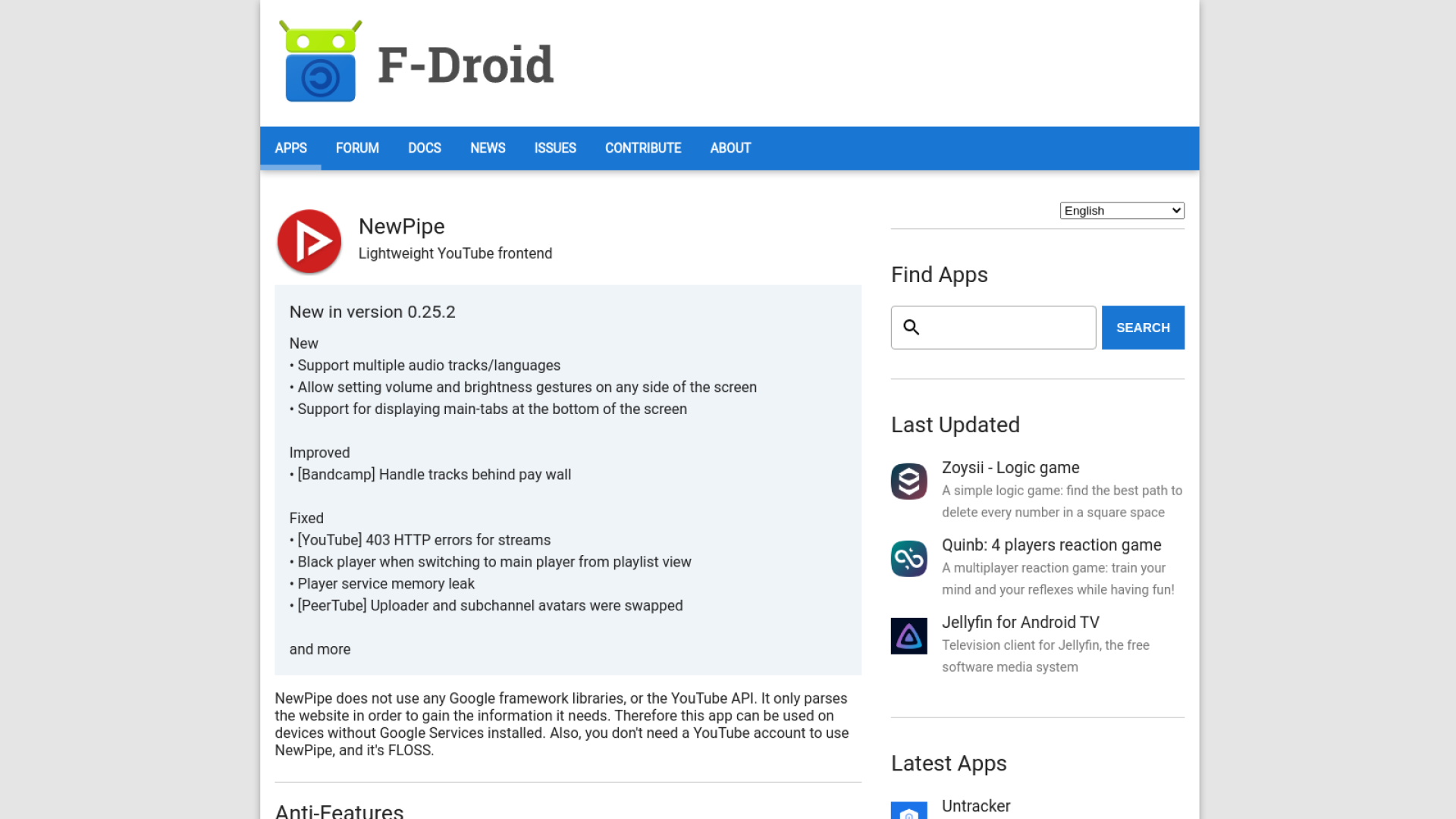Select the Contribute menu item

[642, 148]
